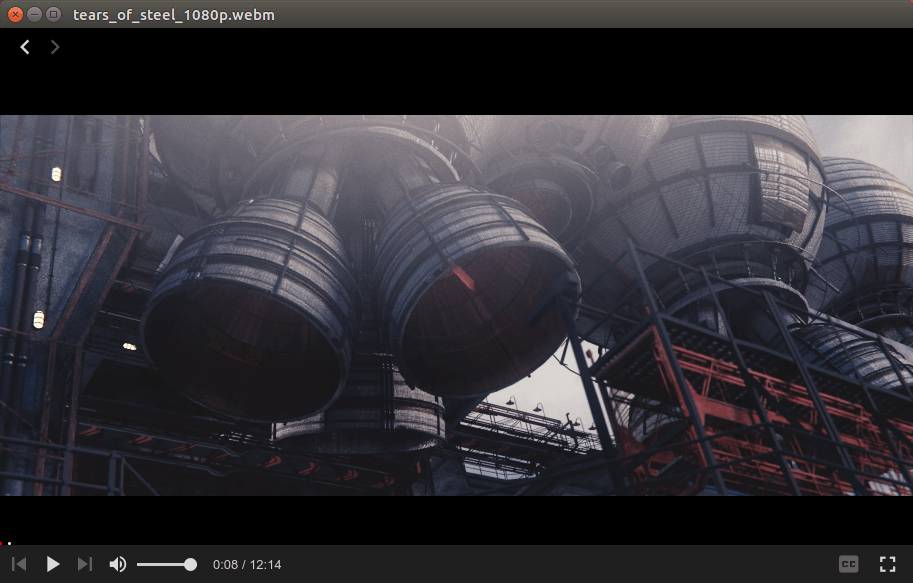The height and width of the screenshot is (583, 913).
Task: Click the tears_of_steel_1080p.webm title text
Action: coord(173,15)
